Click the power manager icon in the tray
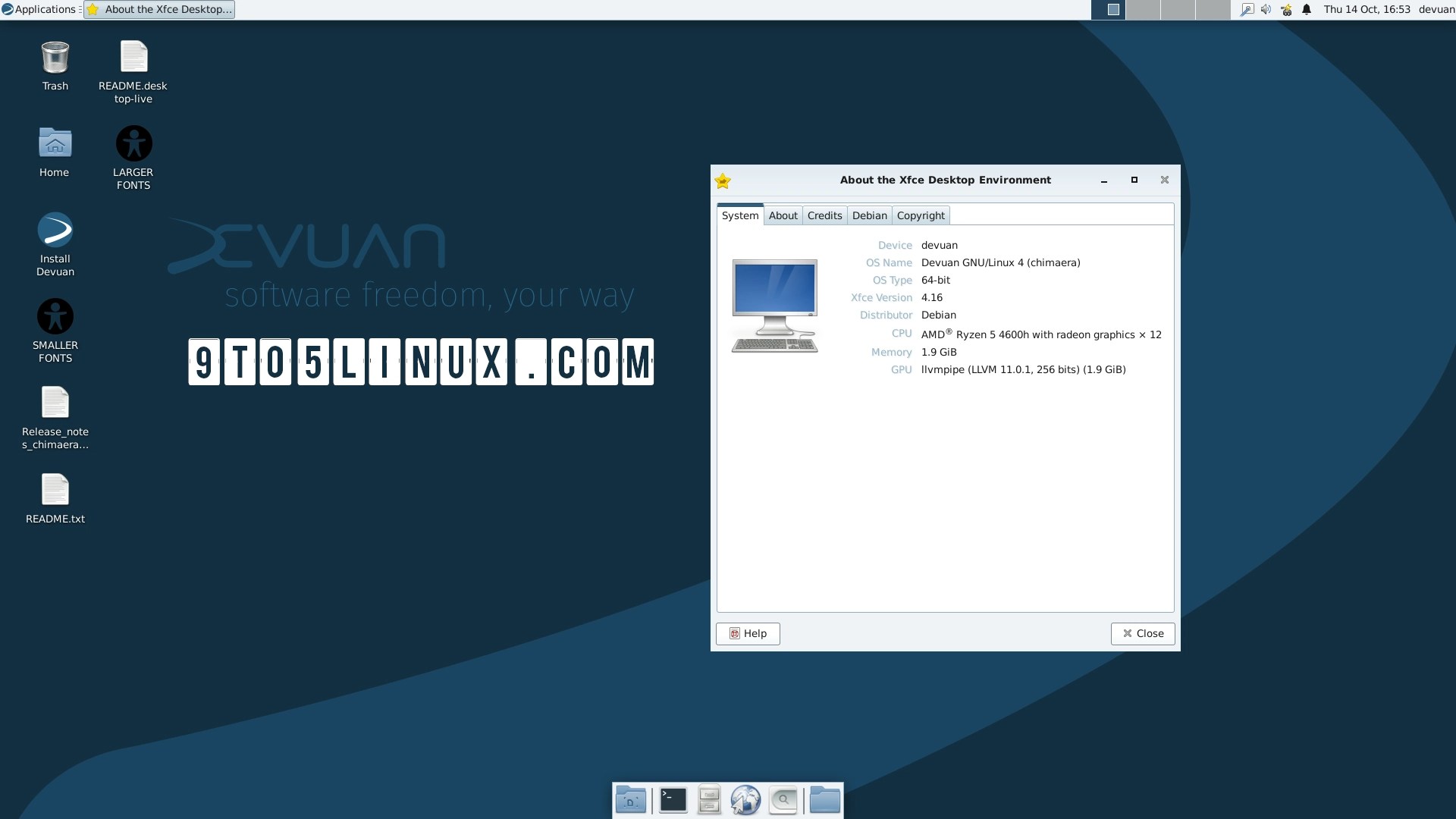The height and width of the screenshot is (819, 1456). (1286, 9)
